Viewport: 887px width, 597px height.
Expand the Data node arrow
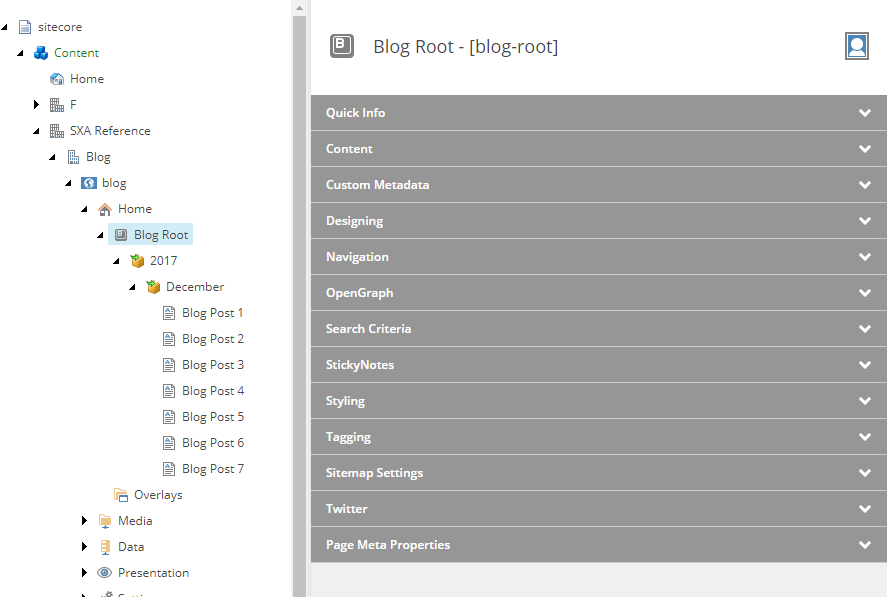click(x=84, y=547)
